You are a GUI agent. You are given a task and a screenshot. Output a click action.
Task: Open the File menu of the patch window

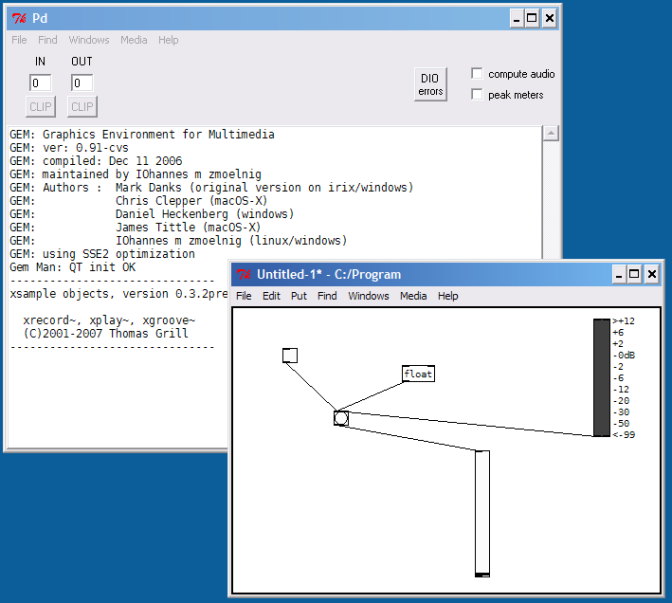[244, 296]
